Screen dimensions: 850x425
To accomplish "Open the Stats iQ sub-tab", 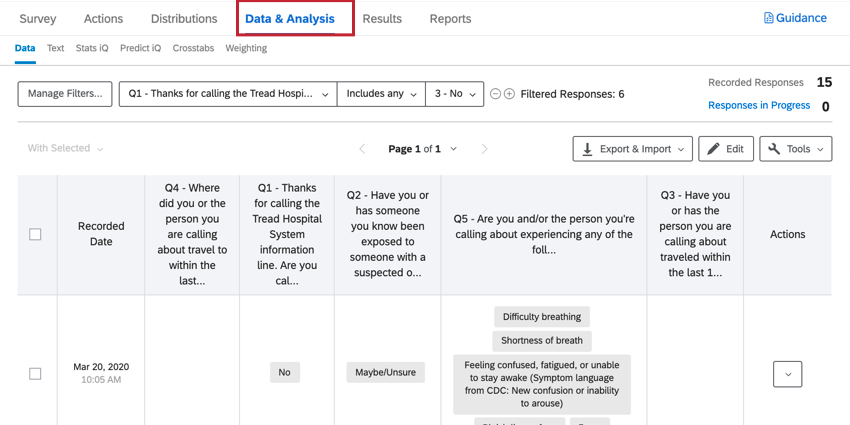I will pyautogui.click(x=92, y=48).
